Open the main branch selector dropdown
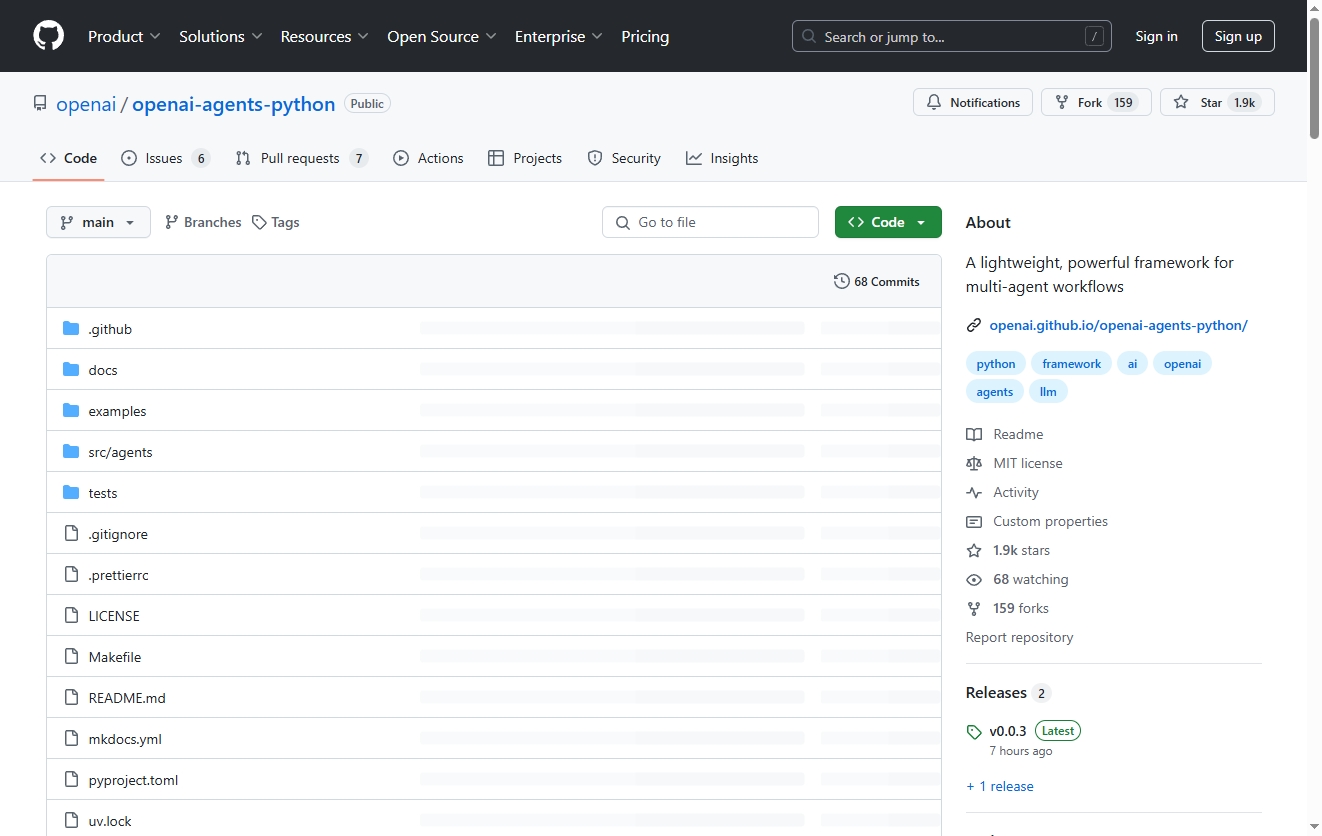The height and width of the screenshot is (836, 1322). [x=98, y=222]
